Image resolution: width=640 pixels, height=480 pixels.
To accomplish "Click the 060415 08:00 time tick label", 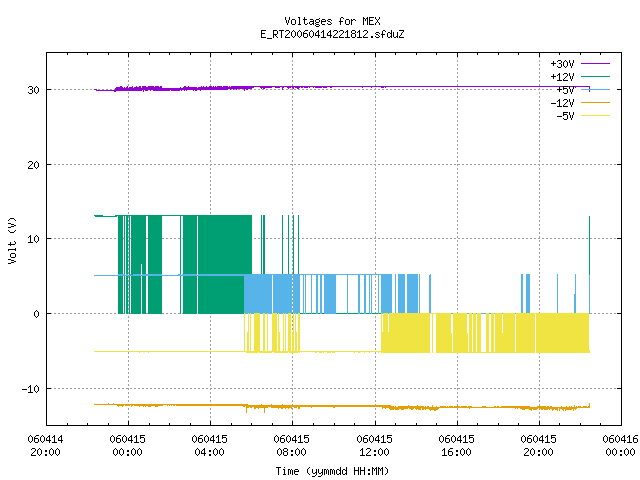I will click(291, 446).
